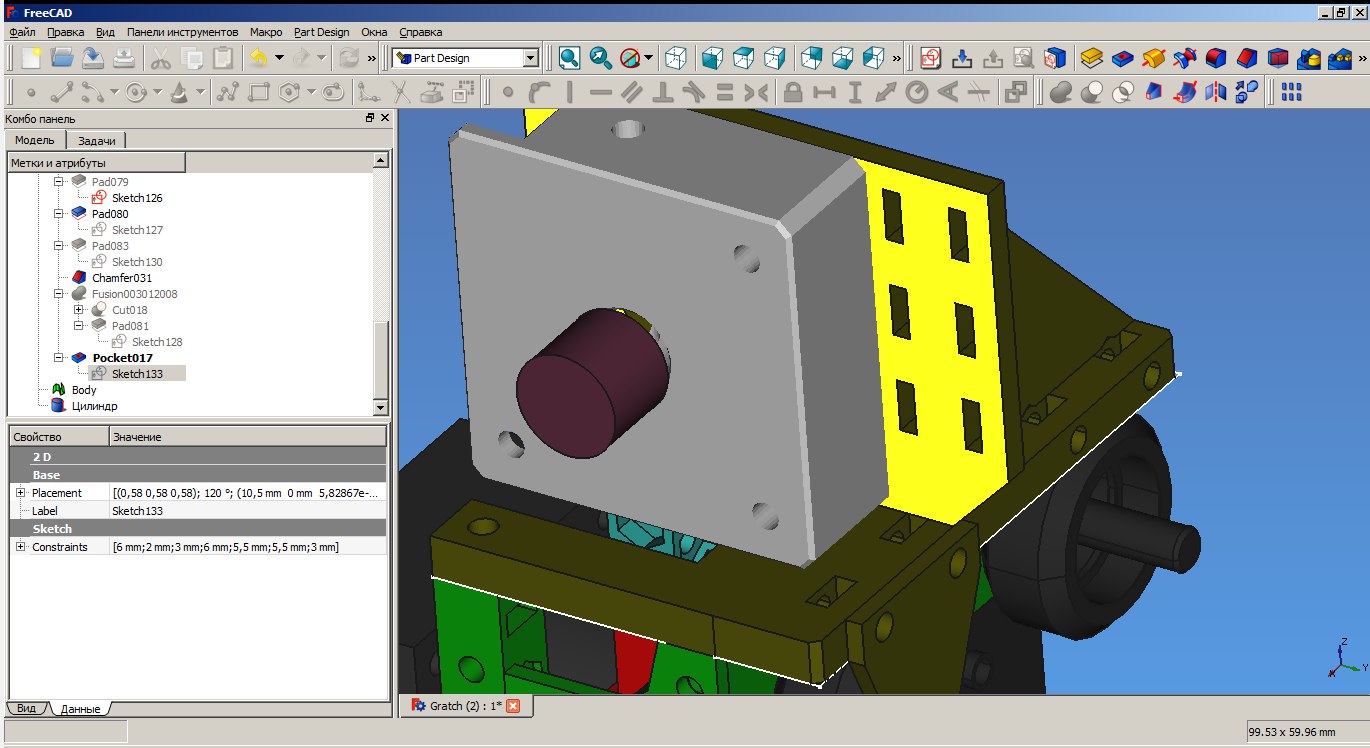Screen dimensions: 1370x748
Task: Select Sketch126 in the model tree
Action: [137, 197]
